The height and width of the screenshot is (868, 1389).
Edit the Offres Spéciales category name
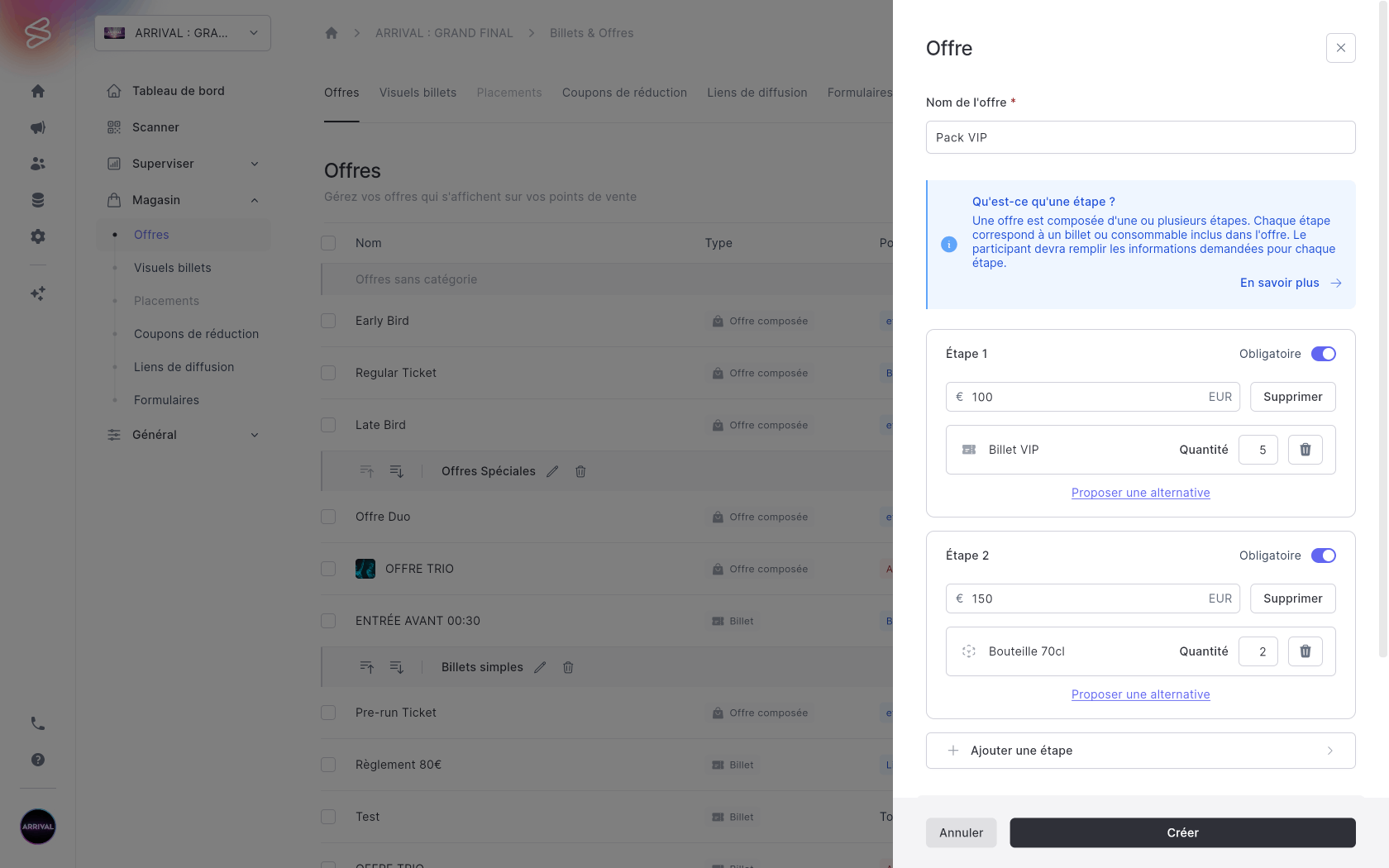pyautogui.click(x=552, y=471)
